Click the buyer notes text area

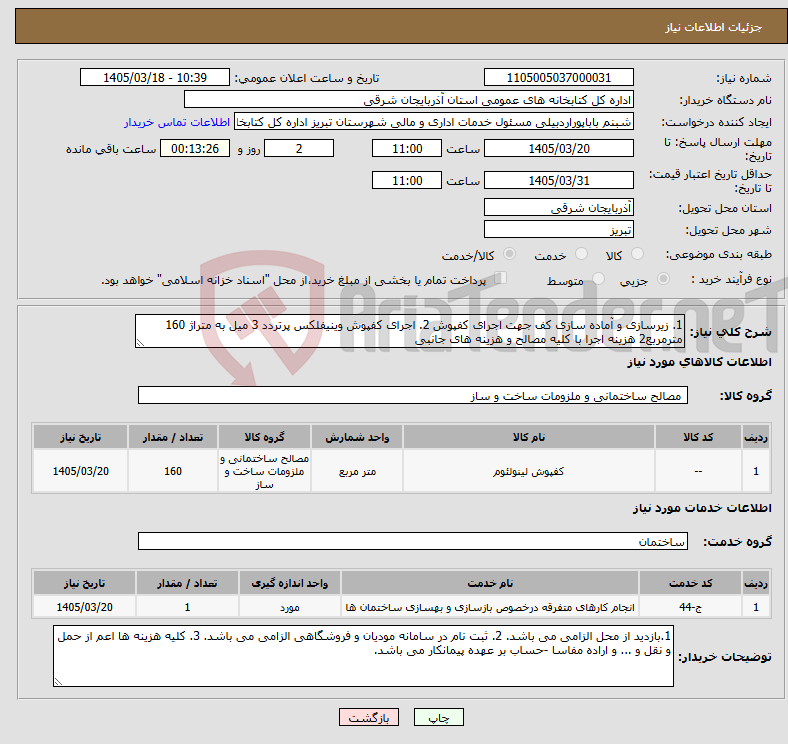pos(363,657)
